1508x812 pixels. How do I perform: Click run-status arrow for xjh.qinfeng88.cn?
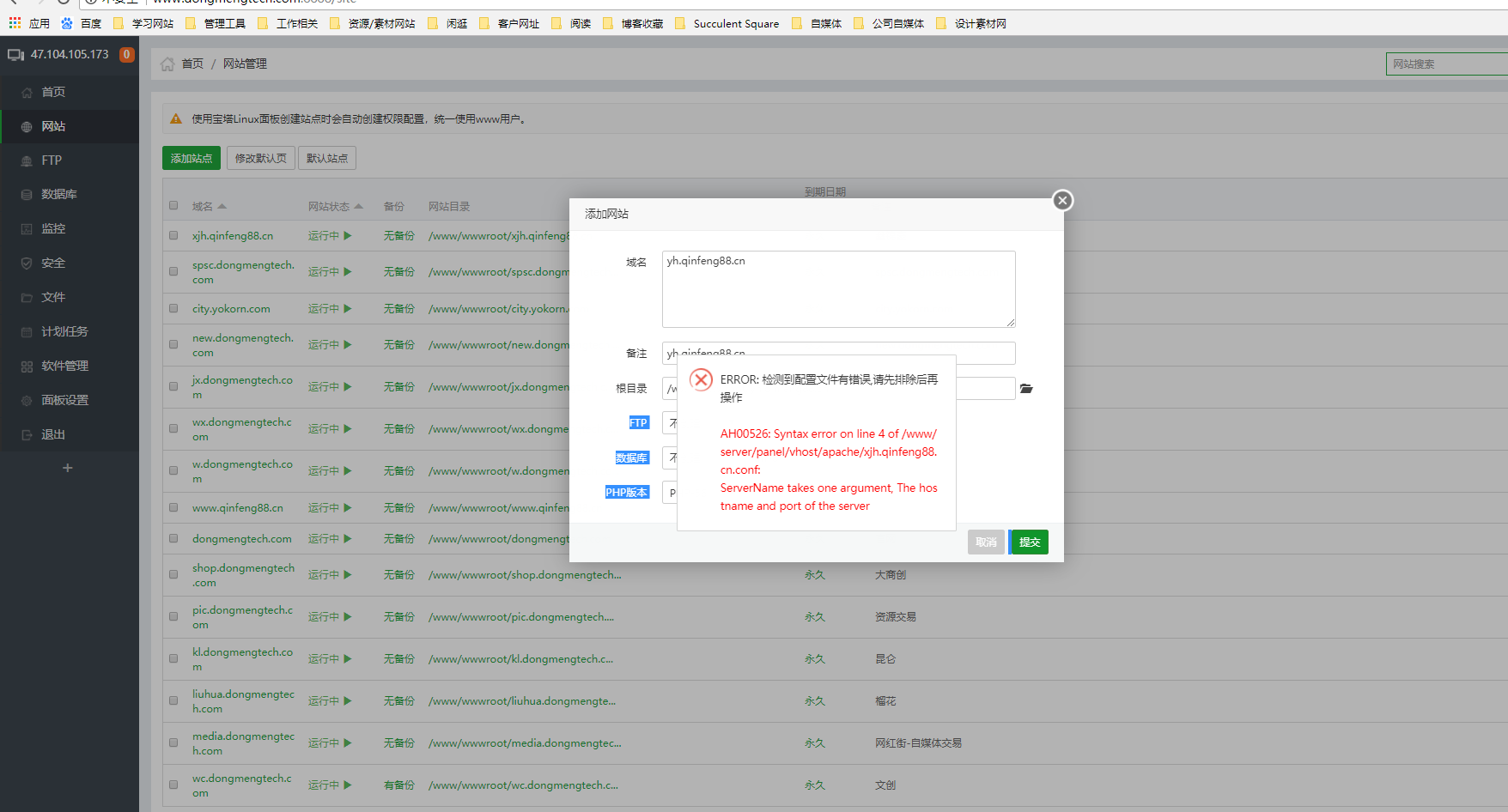(x=348, y=236)
